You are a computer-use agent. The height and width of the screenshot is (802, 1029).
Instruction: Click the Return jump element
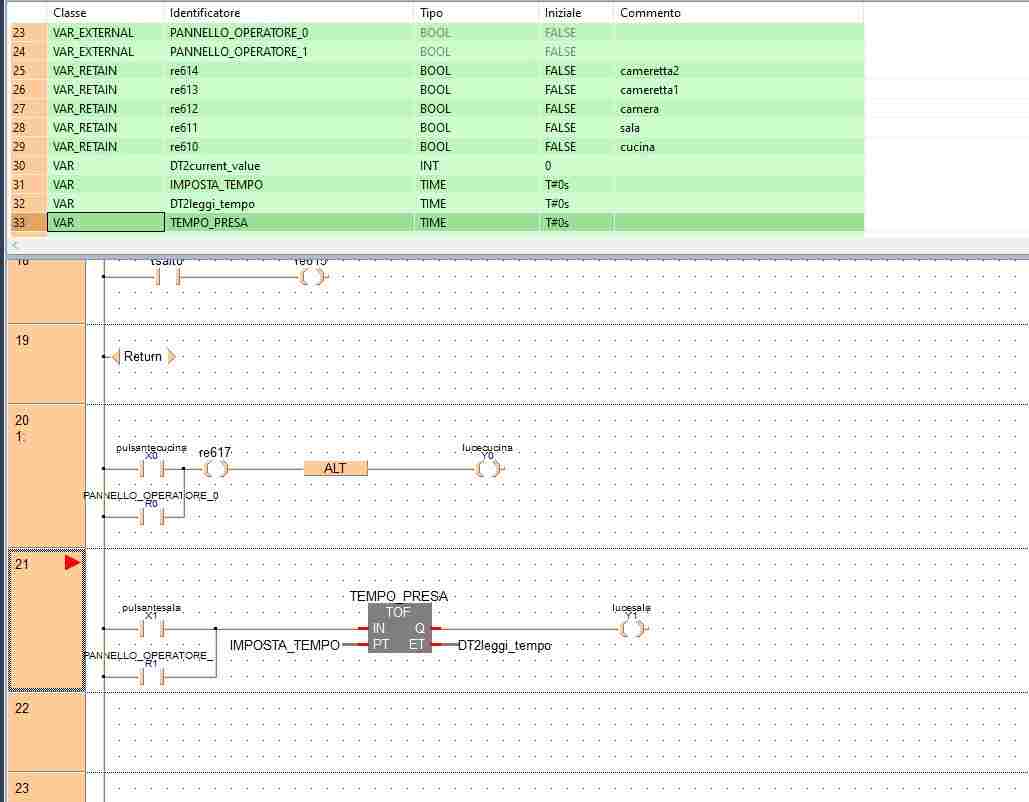143,356
